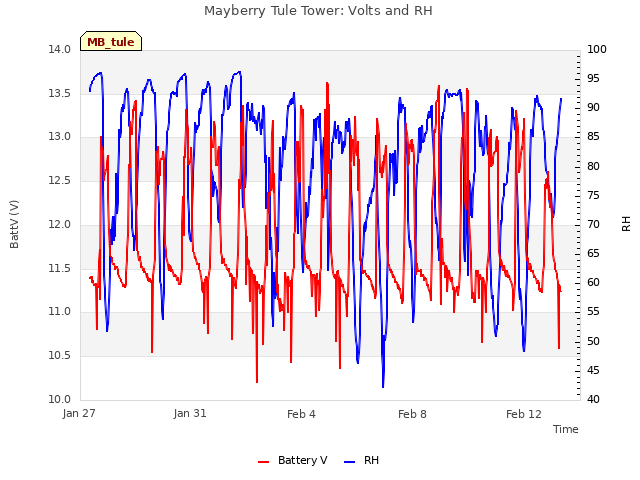This screenshot has height=480, width=640.
Task: Click the rotated 'RH' right axis label
Action: coord(626,224)
